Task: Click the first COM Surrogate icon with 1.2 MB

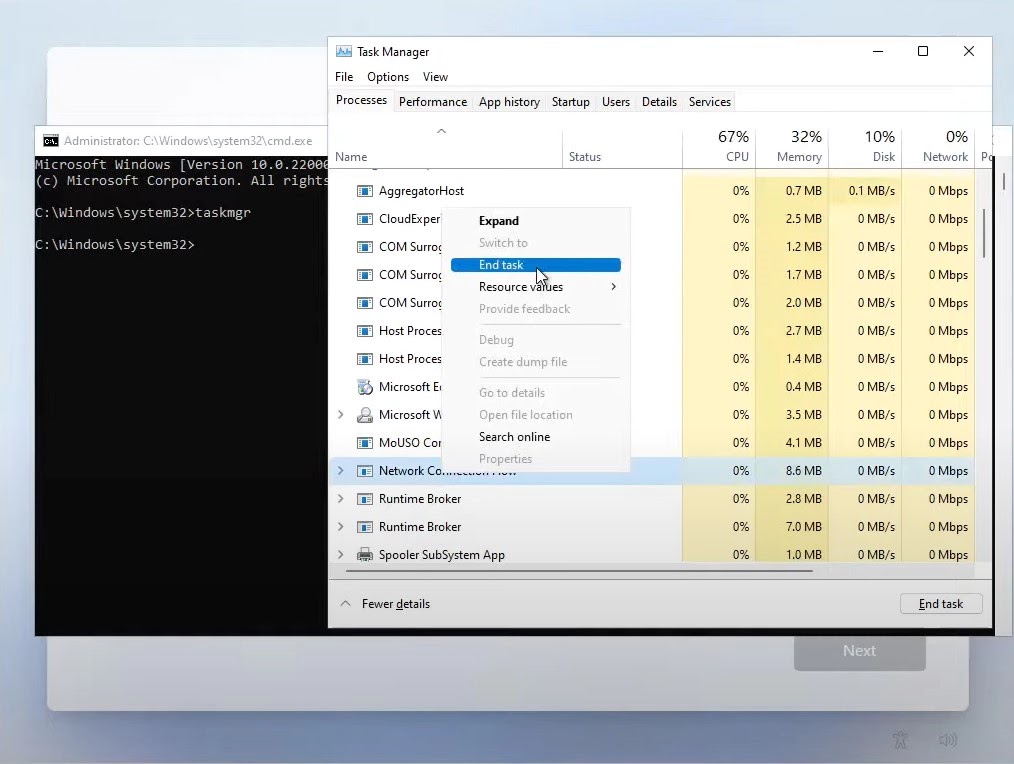Action: coord(365,246)
